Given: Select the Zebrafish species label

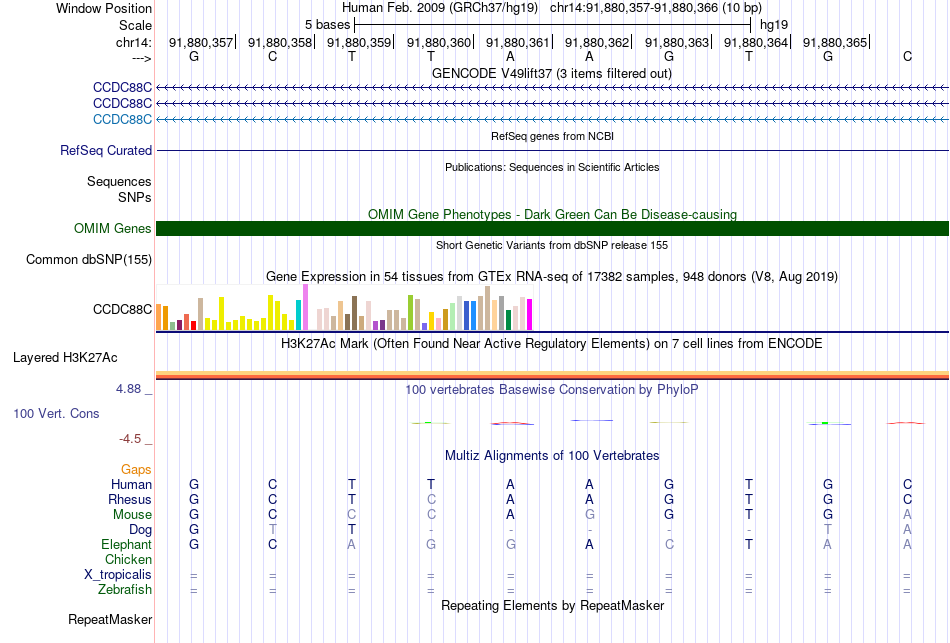Looking at the screenshot, I should click(125, 589).
